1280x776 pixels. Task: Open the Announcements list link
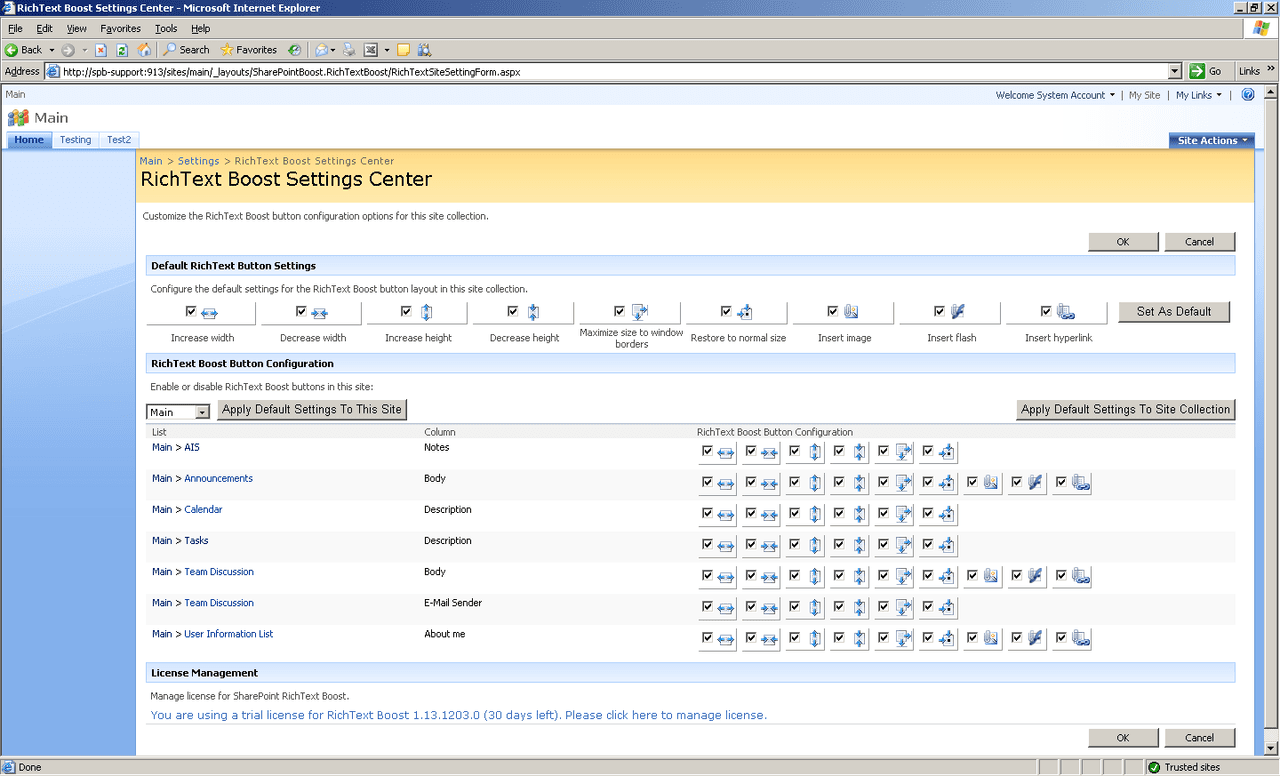(218, 478)
